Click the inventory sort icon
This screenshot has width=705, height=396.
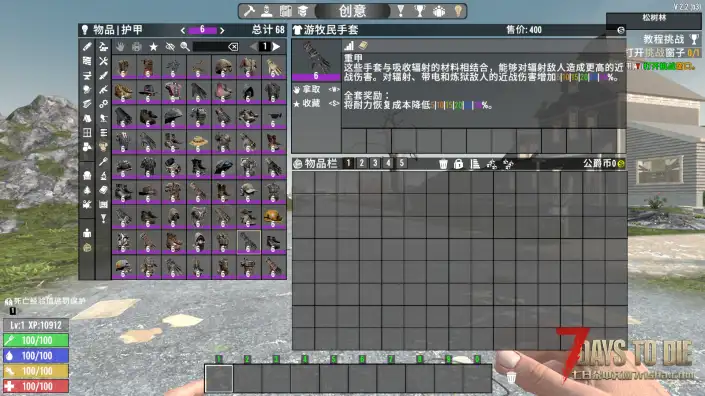(x=475, y=164)
